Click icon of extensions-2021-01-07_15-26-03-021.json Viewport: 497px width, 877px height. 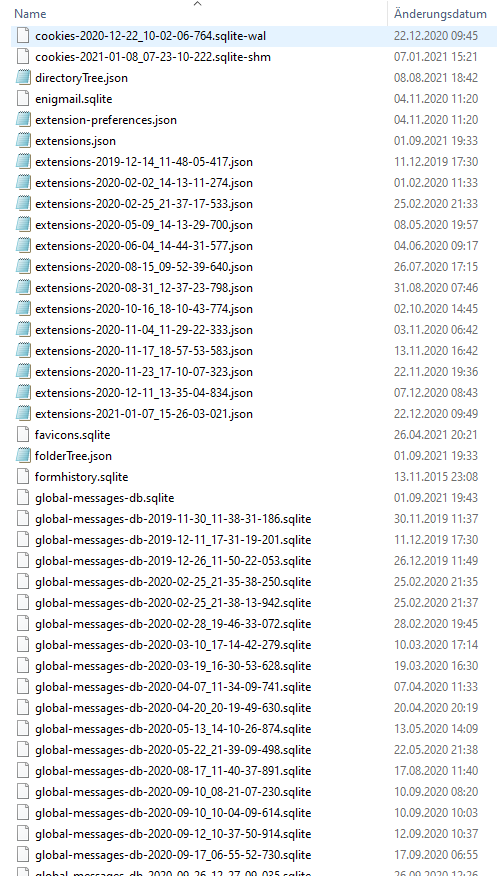[22, 414]
